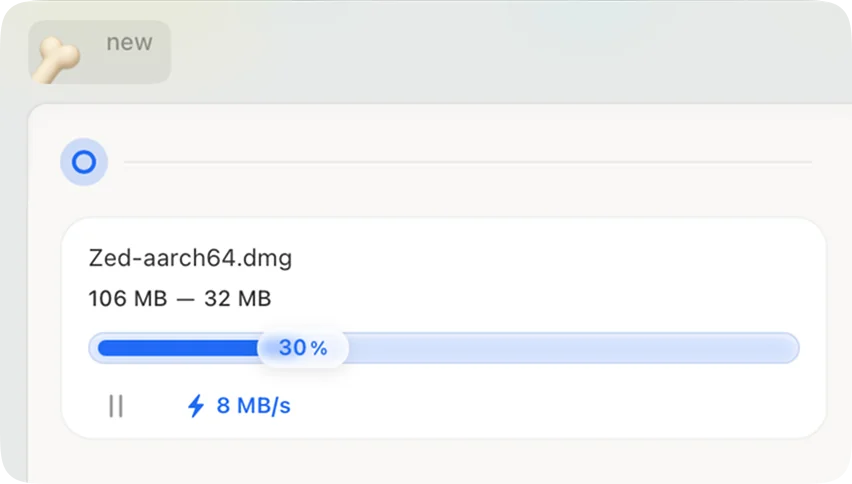Click the 106 MB total size text
This screenshot has width=852, height=484.
(128, 299)
